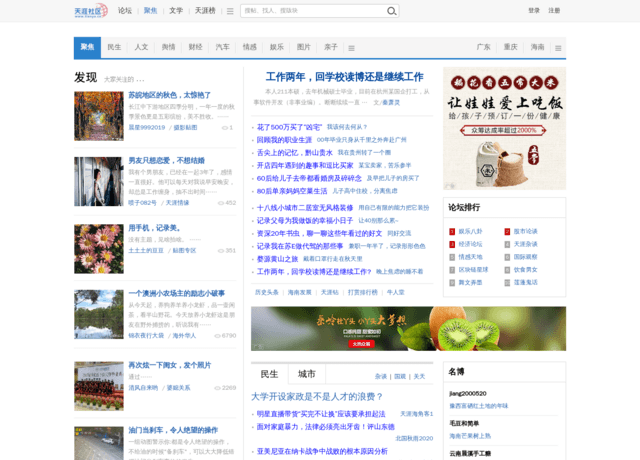This screenshot has height=460, width=640.
Task: Switch to the 城市 tab
Action: pos(306,374)
